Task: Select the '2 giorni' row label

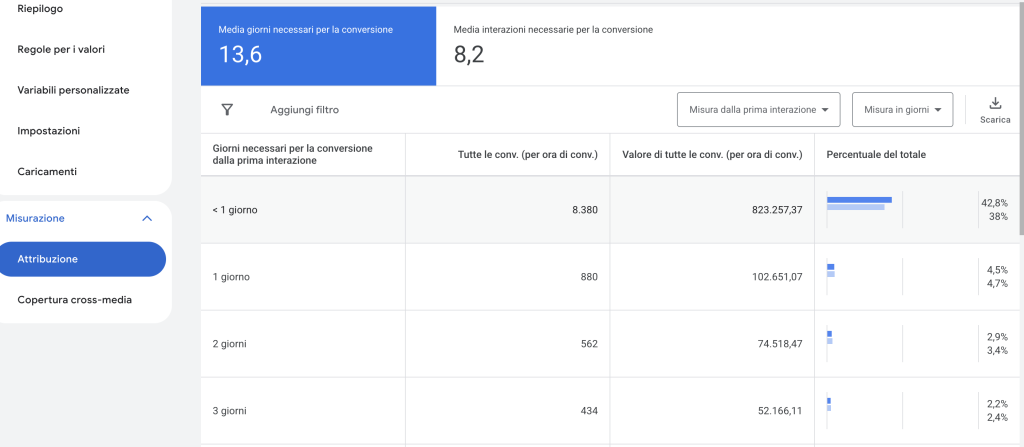Action: 229,344
